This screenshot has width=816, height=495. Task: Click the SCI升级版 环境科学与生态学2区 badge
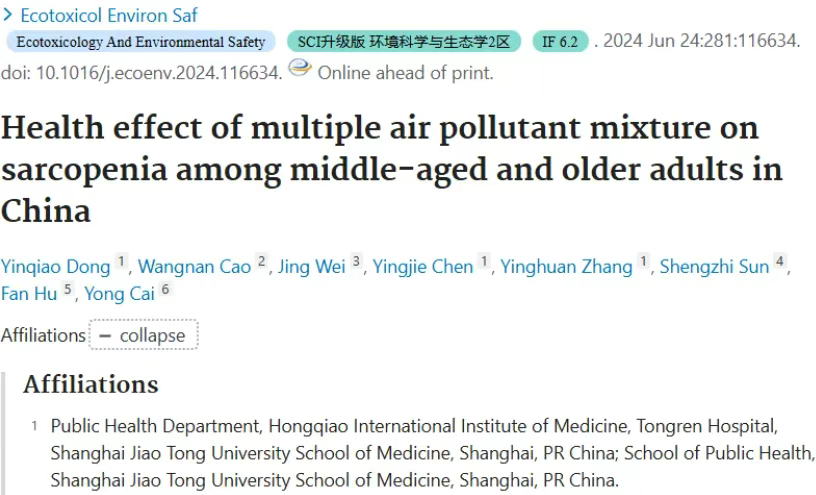[404, 42]
